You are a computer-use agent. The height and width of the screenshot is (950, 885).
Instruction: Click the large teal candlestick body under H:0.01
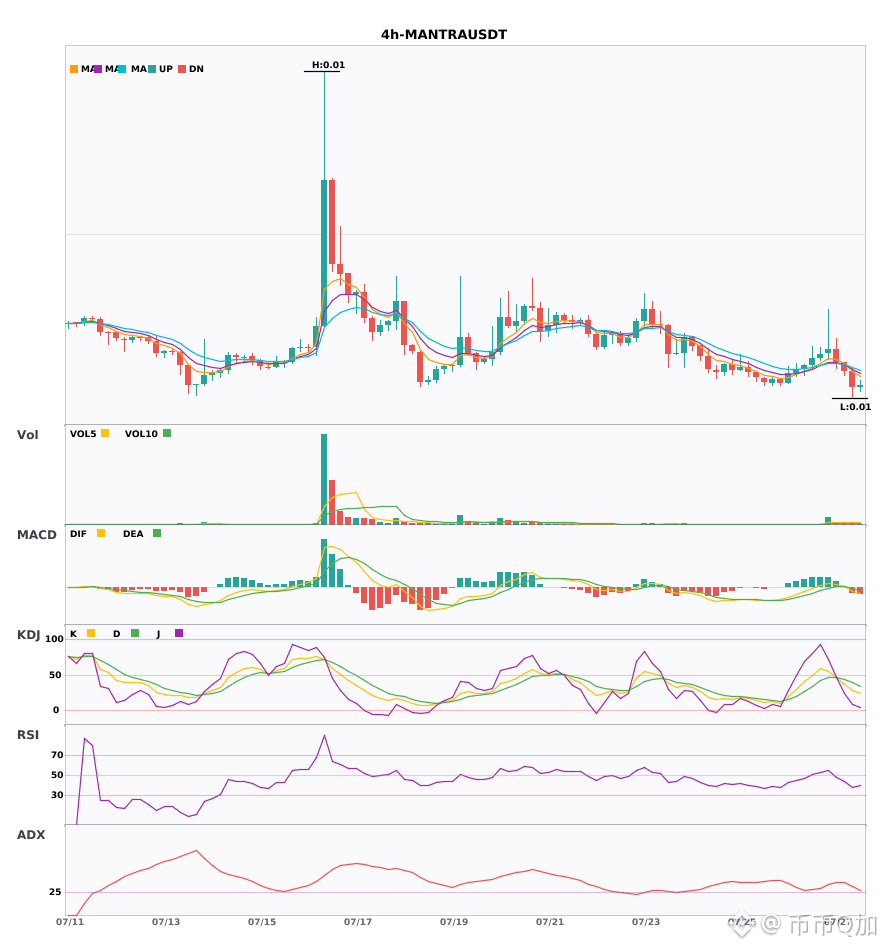pyautogui.click(x=324, y=253)
